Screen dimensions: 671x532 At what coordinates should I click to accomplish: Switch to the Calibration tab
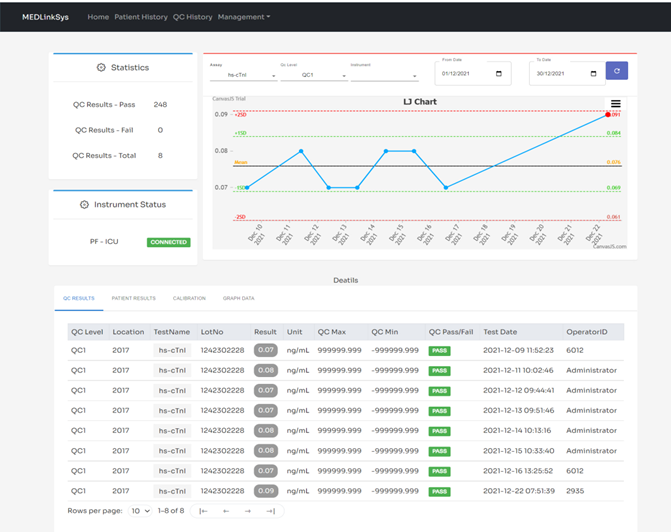(188, 298)
